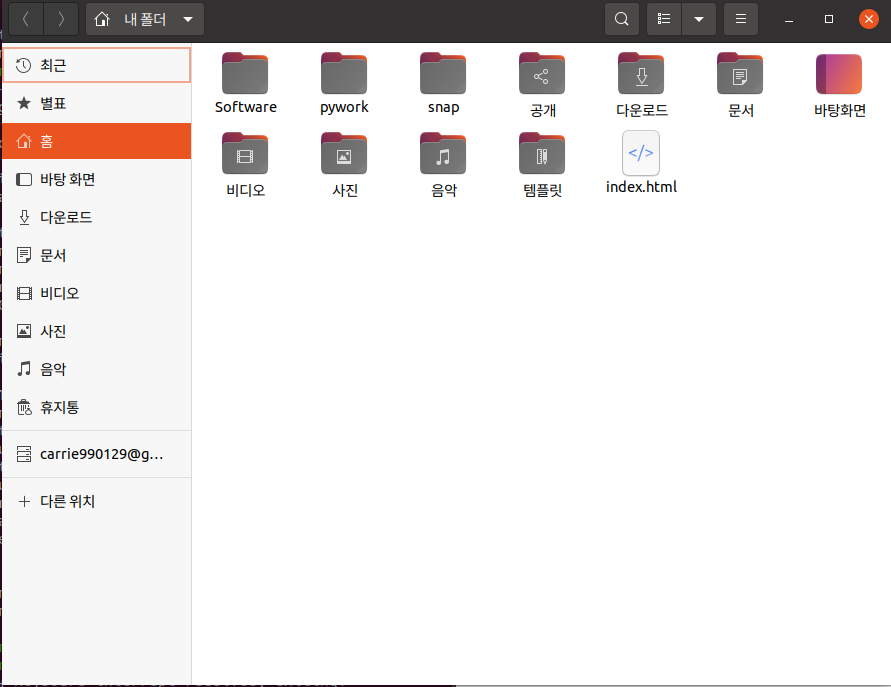Screen dimensions: 891x687
Task: Open the Software folder
Action: tap(245, 74)
